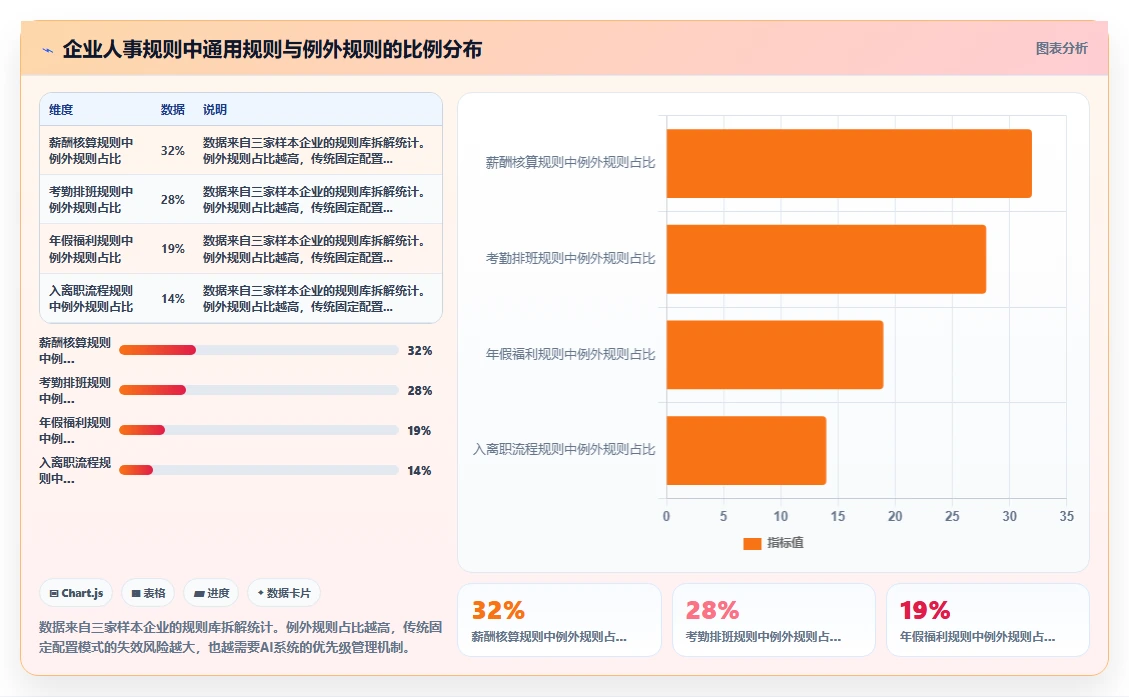
Task: Click the 图表分析 label in the header
Action: 1061,48
